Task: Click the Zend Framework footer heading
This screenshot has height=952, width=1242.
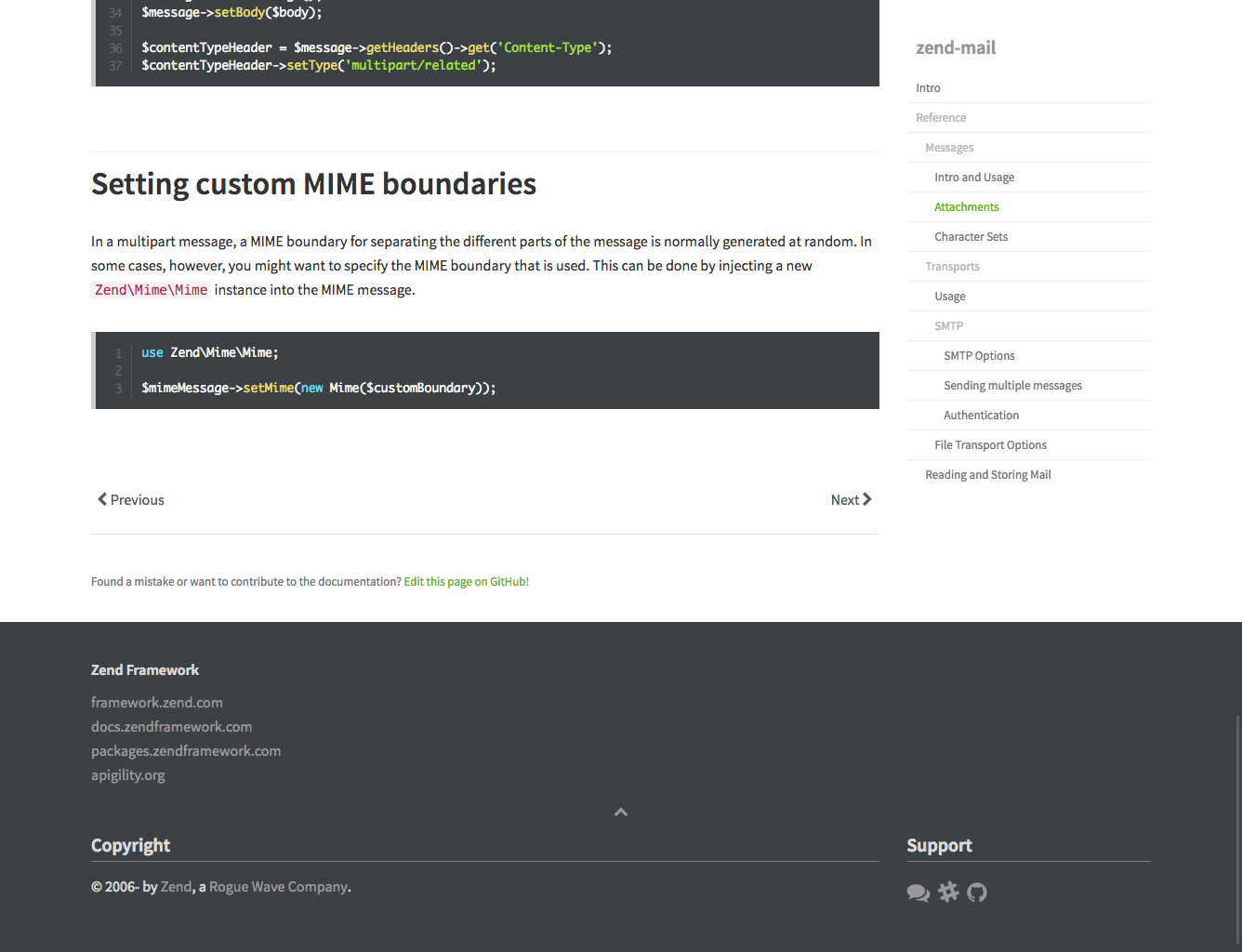Action: (x=145, y=670)
